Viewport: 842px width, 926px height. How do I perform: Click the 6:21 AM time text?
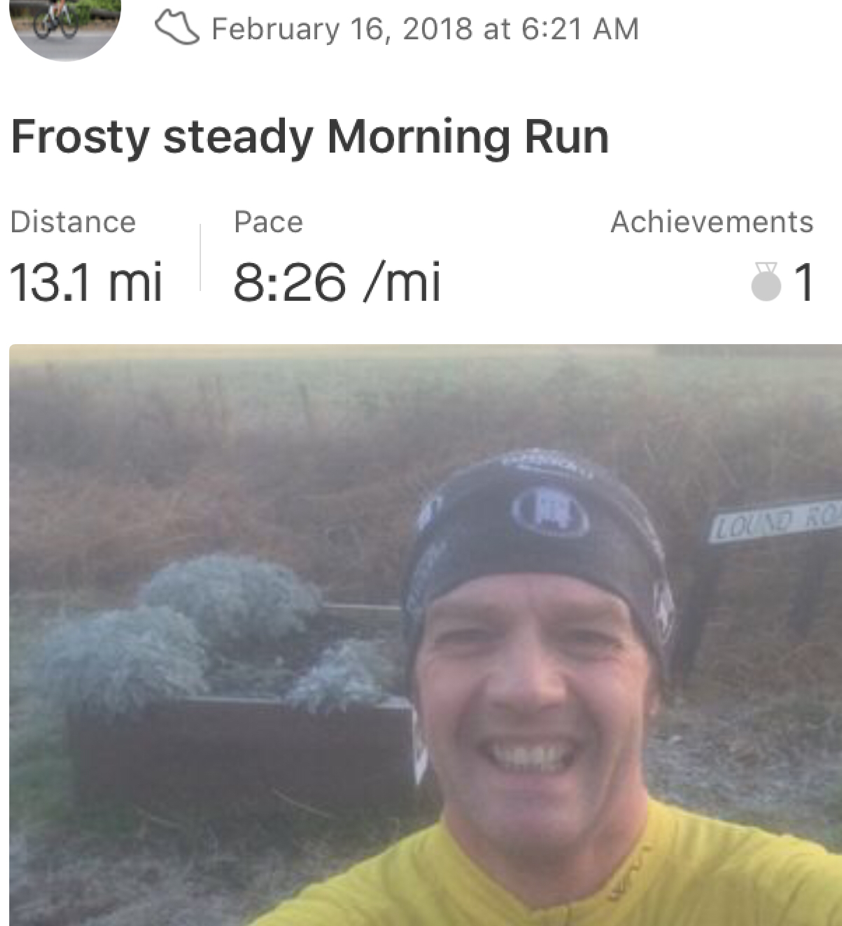point(580,29)
